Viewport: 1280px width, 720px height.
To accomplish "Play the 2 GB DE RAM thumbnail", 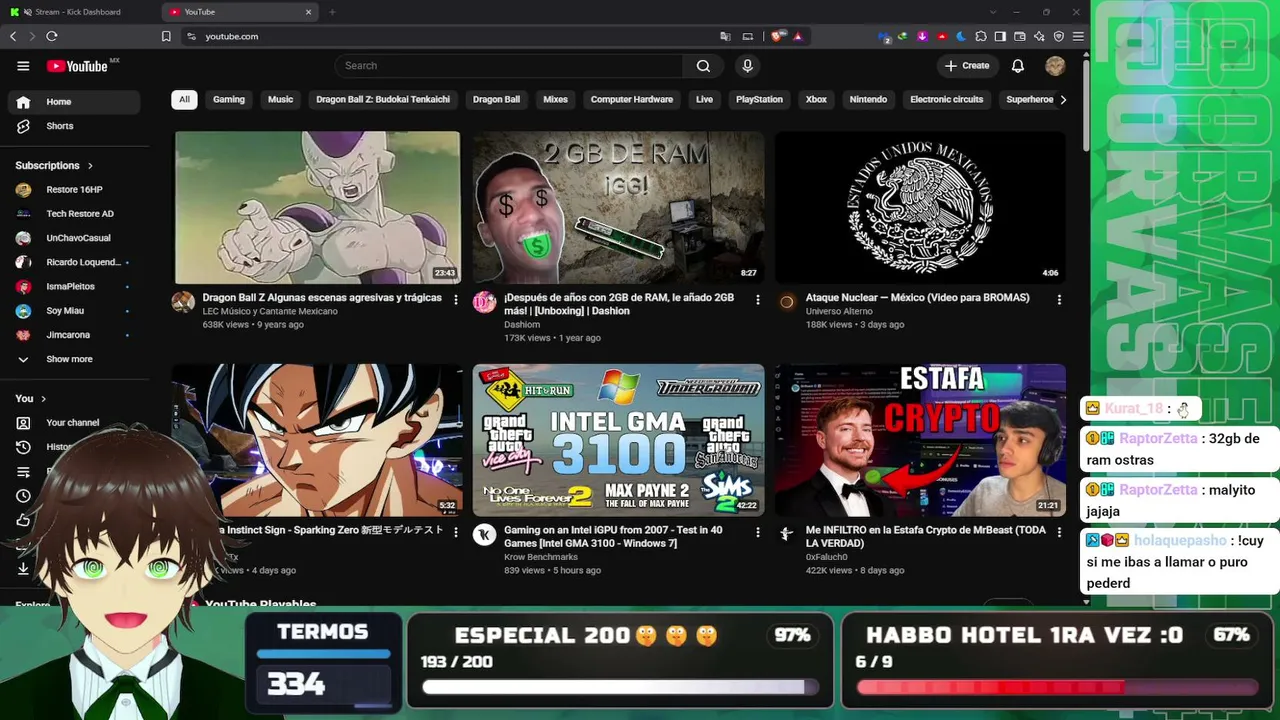I will coord(618,208).
